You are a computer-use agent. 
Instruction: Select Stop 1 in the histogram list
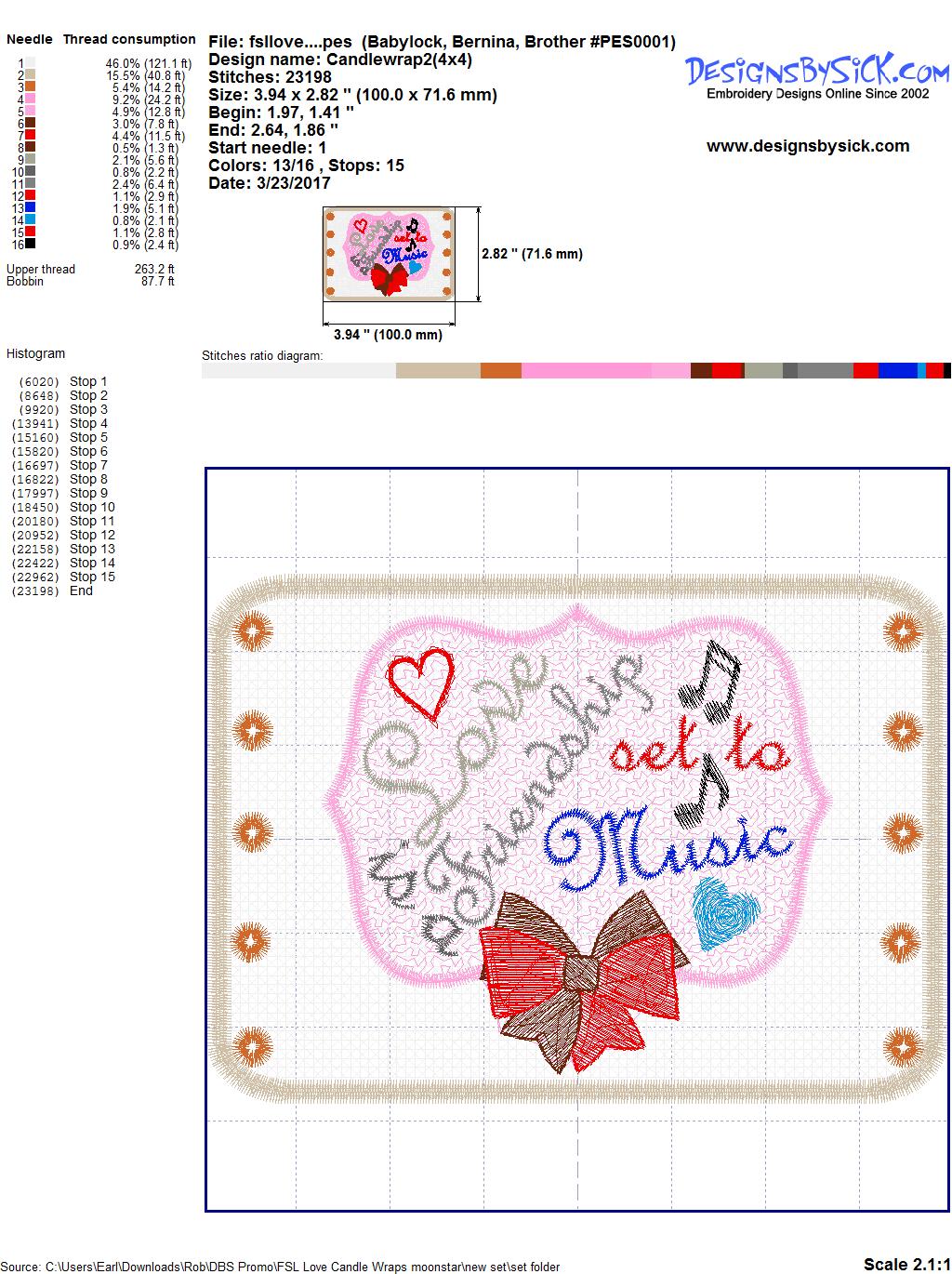(88, 381)
